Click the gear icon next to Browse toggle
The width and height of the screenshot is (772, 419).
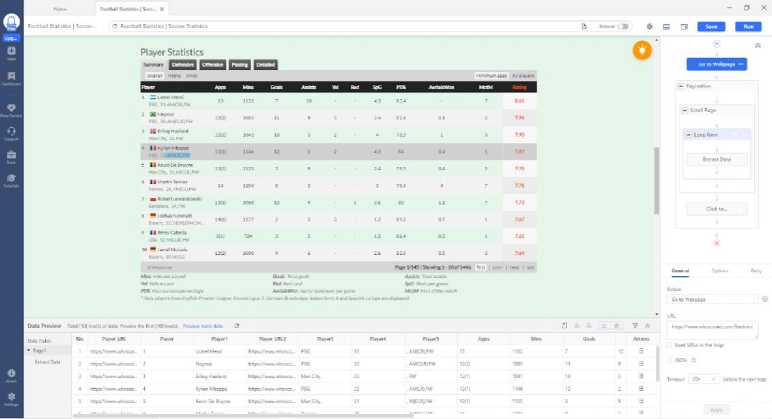[649, 27]
